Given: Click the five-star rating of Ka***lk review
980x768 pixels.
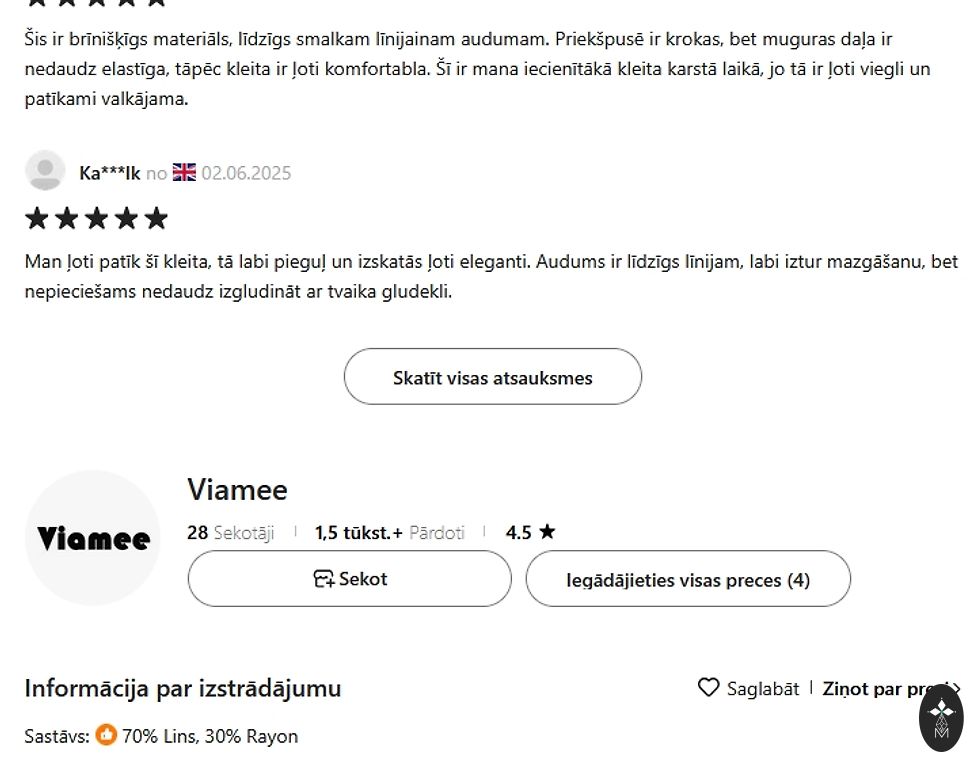Looking at the screenshot, I should (x=96, y=218).
